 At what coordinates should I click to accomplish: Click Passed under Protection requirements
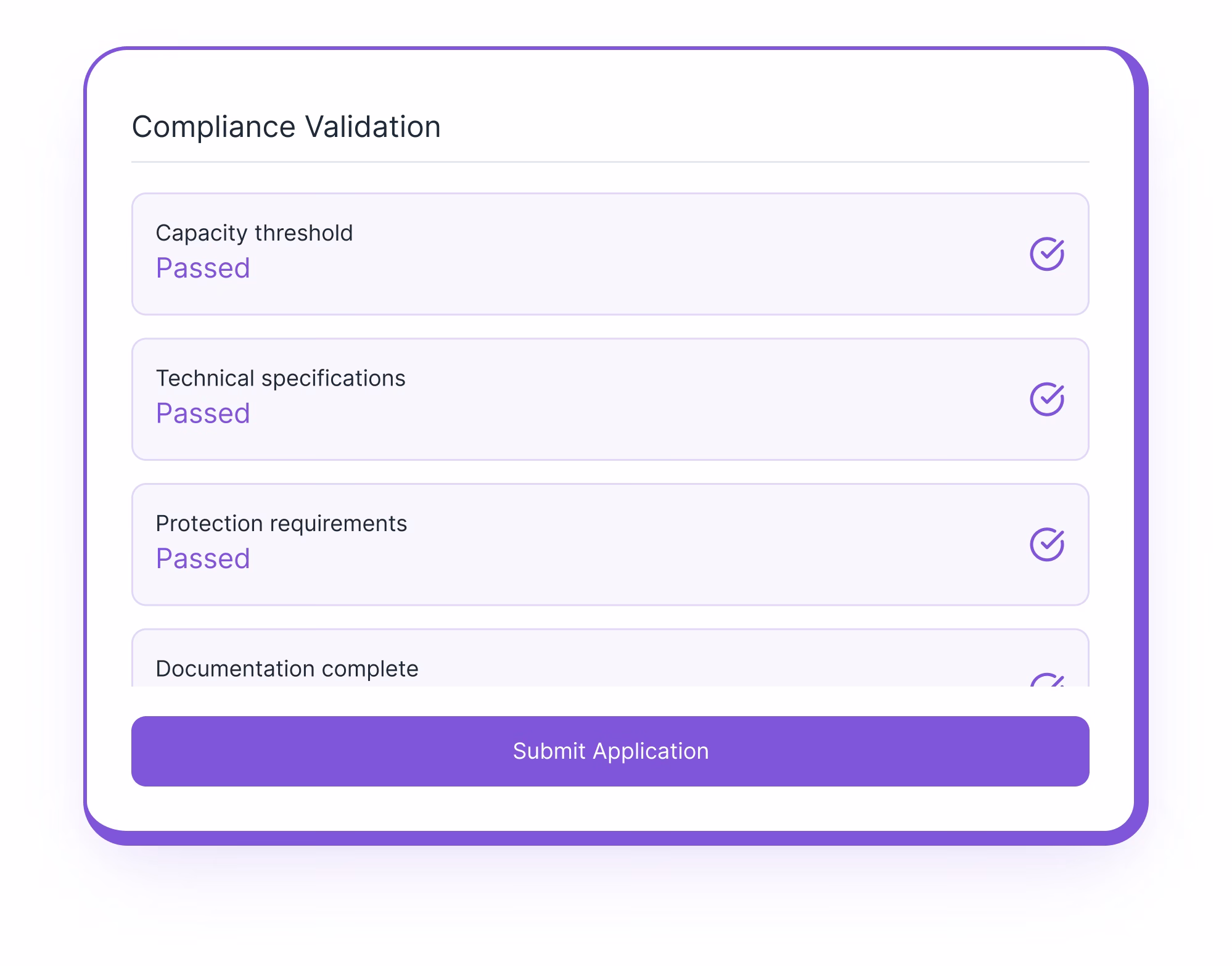point(203,558)
